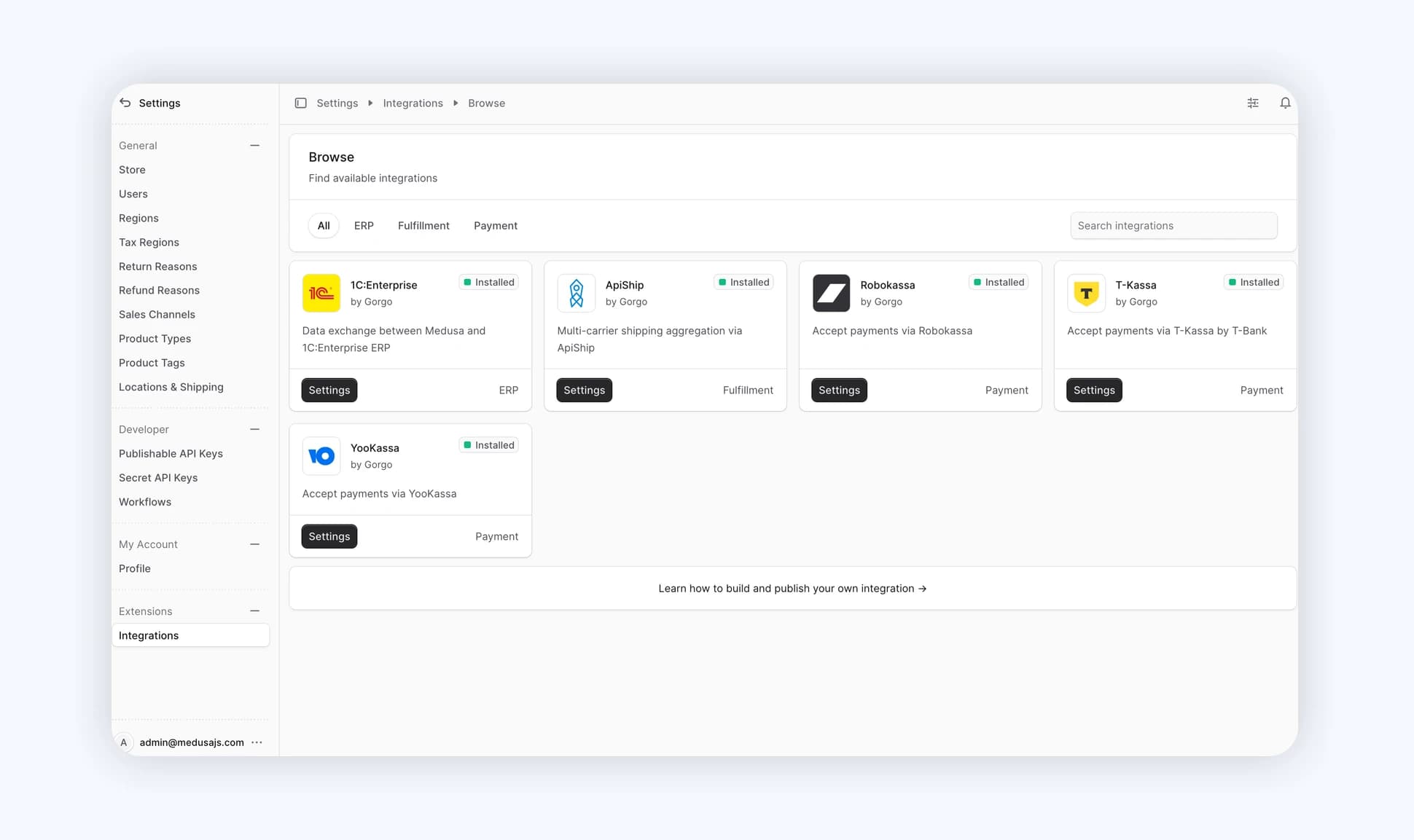
Task: Click the ApiShip logo
Action: click(576, 293)
